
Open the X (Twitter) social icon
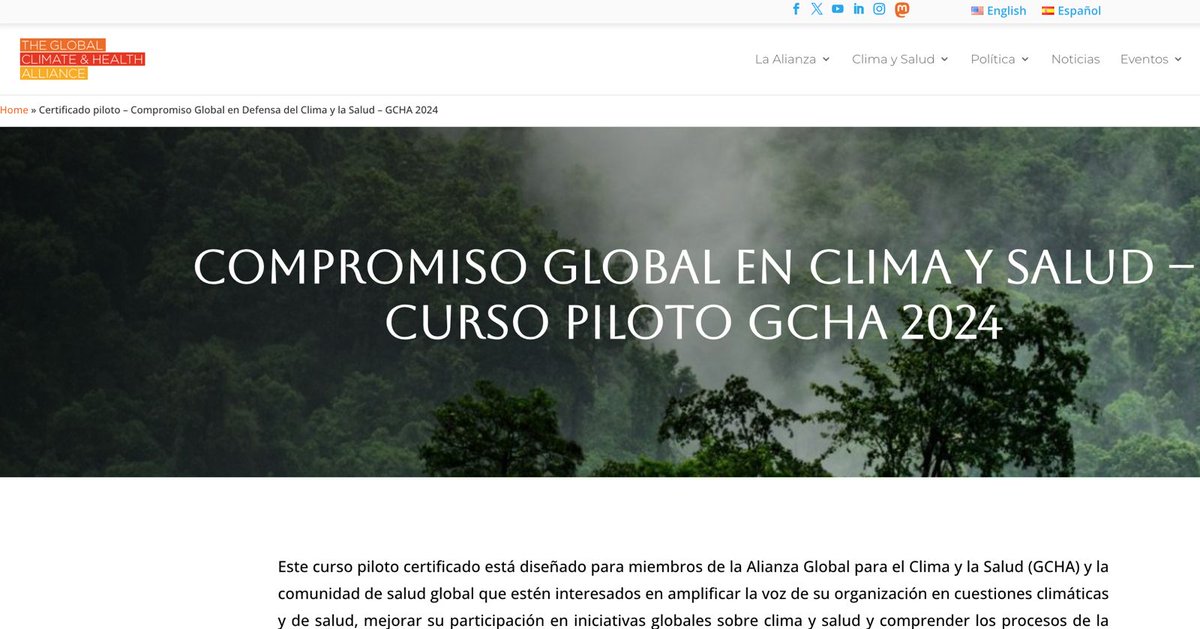pos(817,9)
